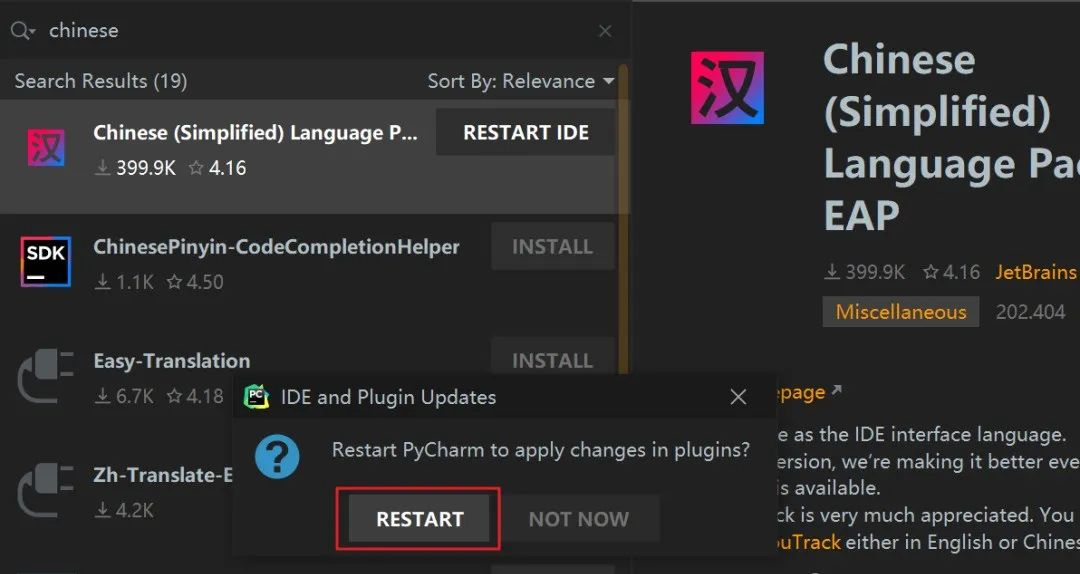Close the IDE and Plugin Updates dialog
Image resolution: width=1080 pixels, height=574 pixels.
click(x=738, y=397)
